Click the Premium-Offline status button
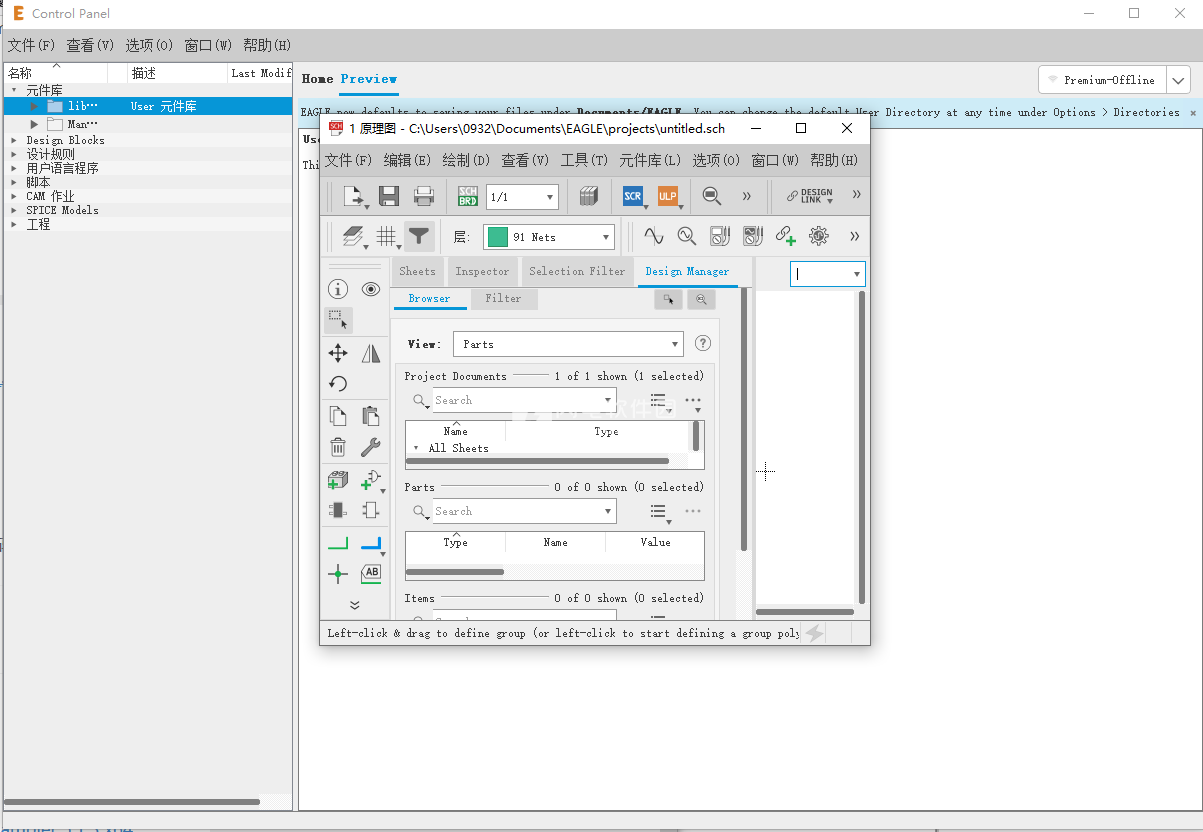Image resolution: width=1203 pixels, height=832 pixels. pos(1101,80)
